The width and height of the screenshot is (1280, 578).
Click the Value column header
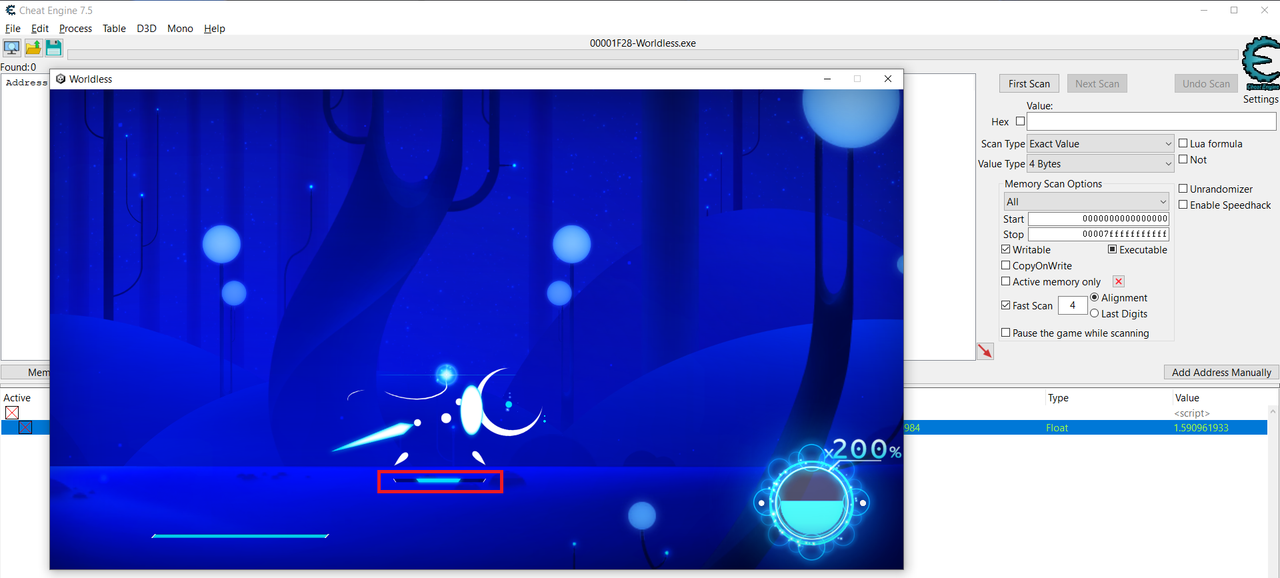pyautogui.click(x=1186, y=398)
